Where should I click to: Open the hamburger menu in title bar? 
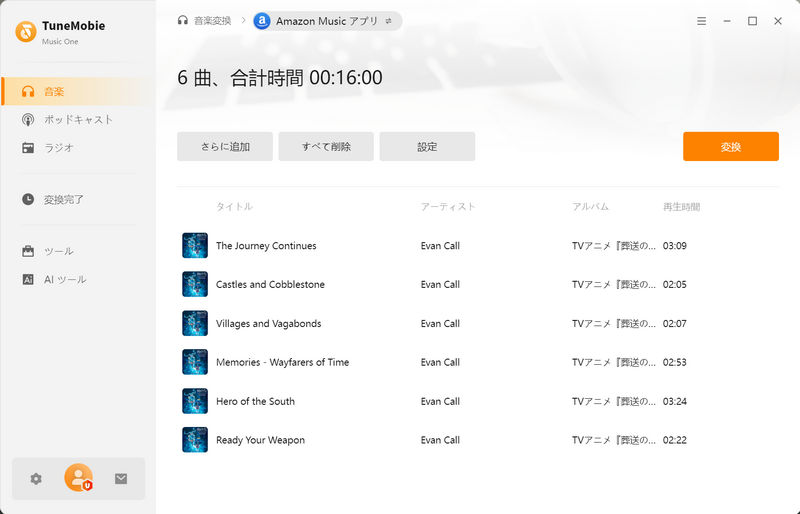click(x=702, y=21)
